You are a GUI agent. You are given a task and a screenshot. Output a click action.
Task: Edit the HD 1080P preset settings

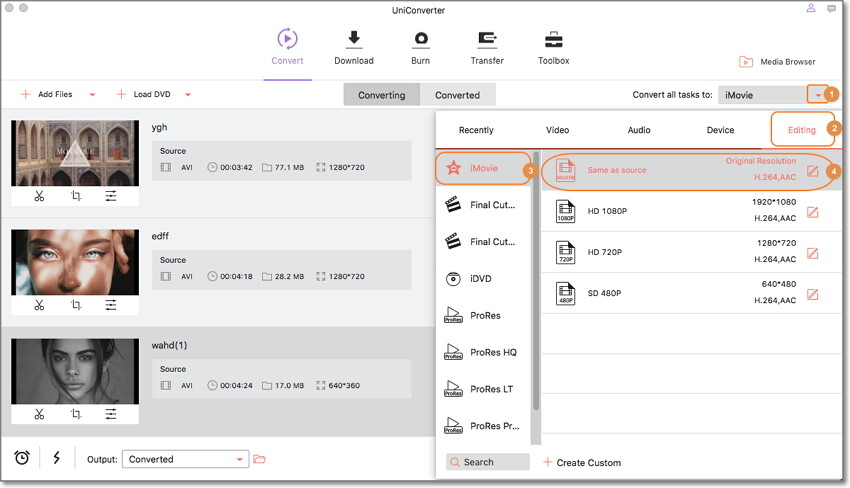click(812, 213)
